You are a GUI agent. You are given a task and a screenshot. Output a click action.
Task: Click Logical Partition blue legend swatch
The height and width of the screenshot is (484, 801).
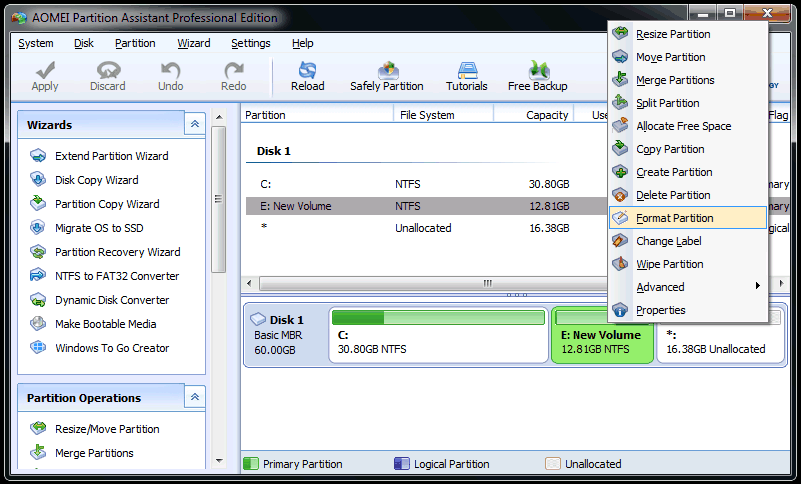(x=402, y=464)
